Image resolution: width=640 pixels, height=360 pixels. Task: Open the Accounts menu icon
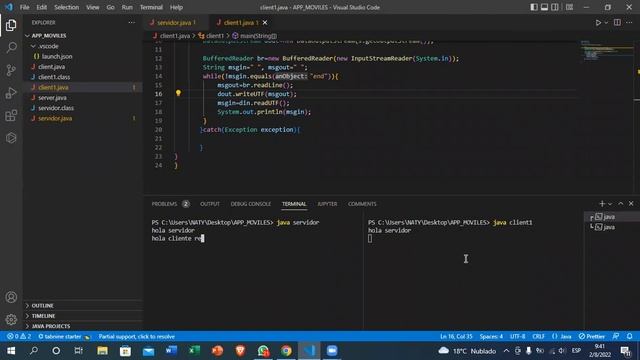[11, 297]
